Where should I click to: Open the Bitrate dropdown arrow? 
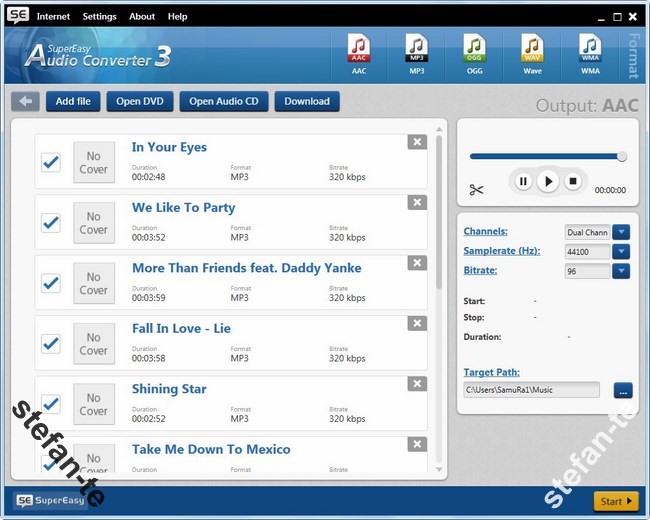pos(621,271)
